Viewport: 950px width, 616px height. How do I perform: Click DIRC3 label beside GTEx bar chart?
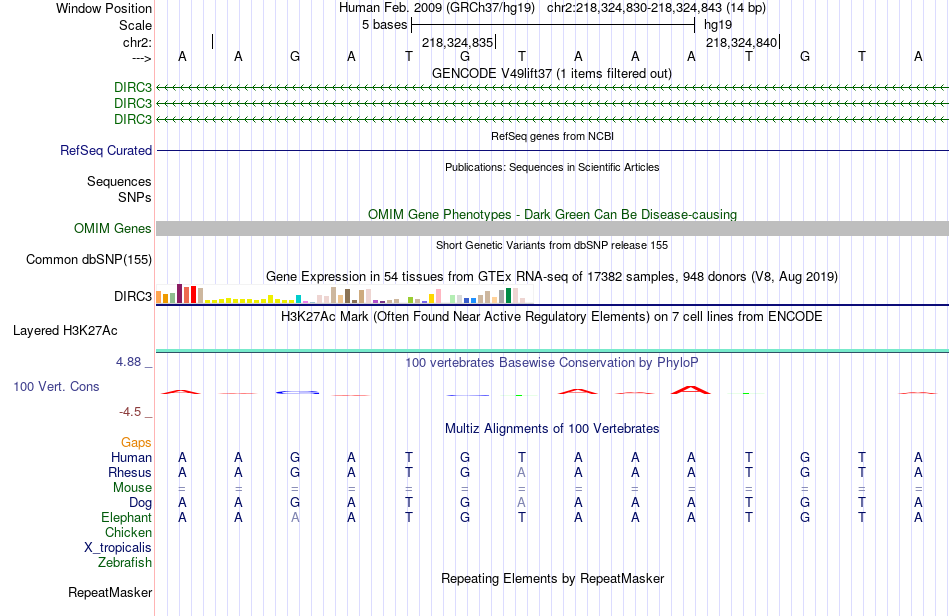133,296
